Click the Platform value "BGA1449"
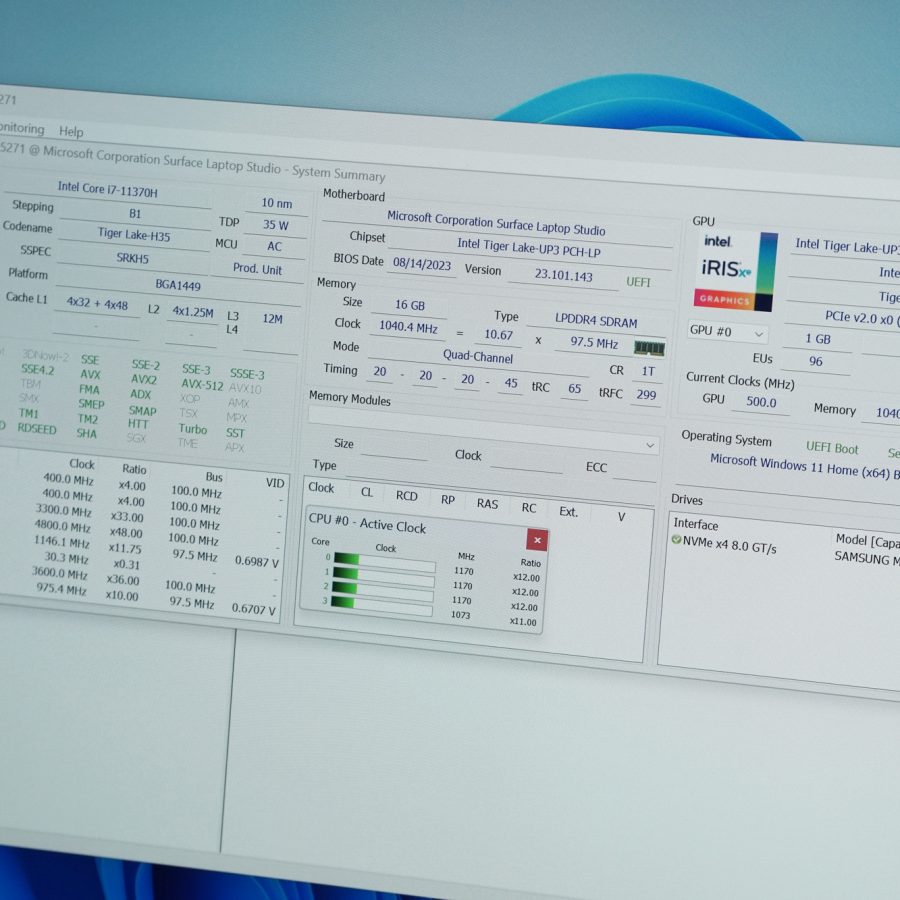 click(x=178, y=285)
